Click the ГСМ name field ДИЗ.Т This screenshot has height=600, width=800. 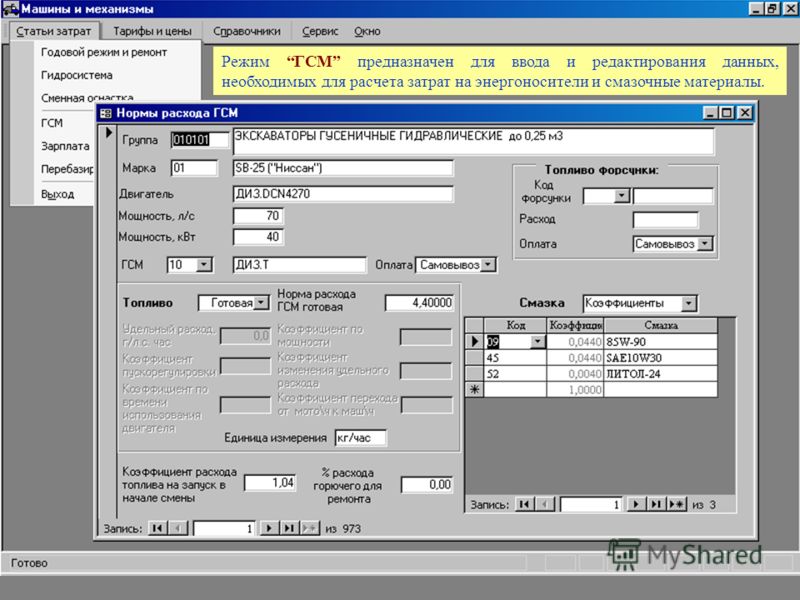(x=299, y=264)
